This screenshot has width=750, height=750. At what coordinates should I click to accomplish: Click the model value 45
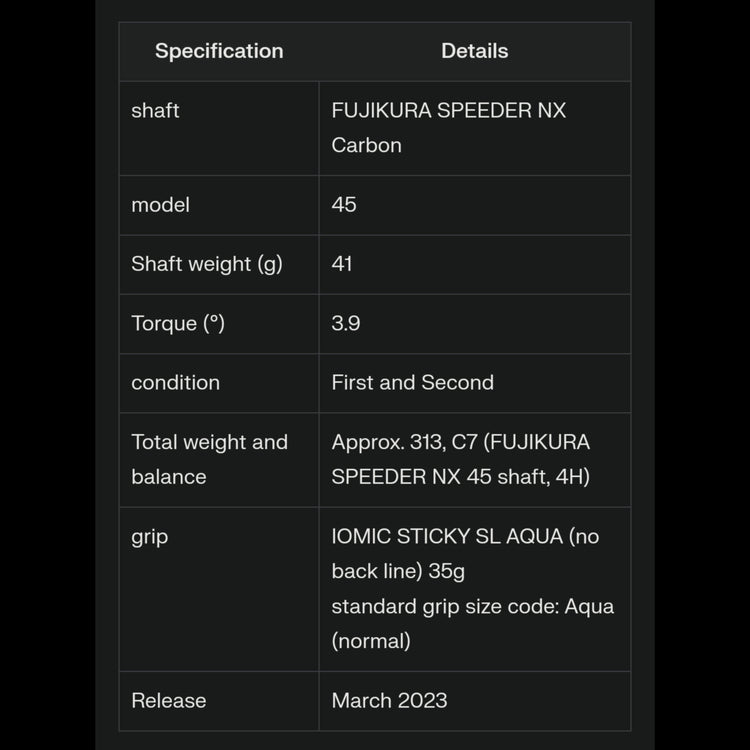[x=344, y=205]
